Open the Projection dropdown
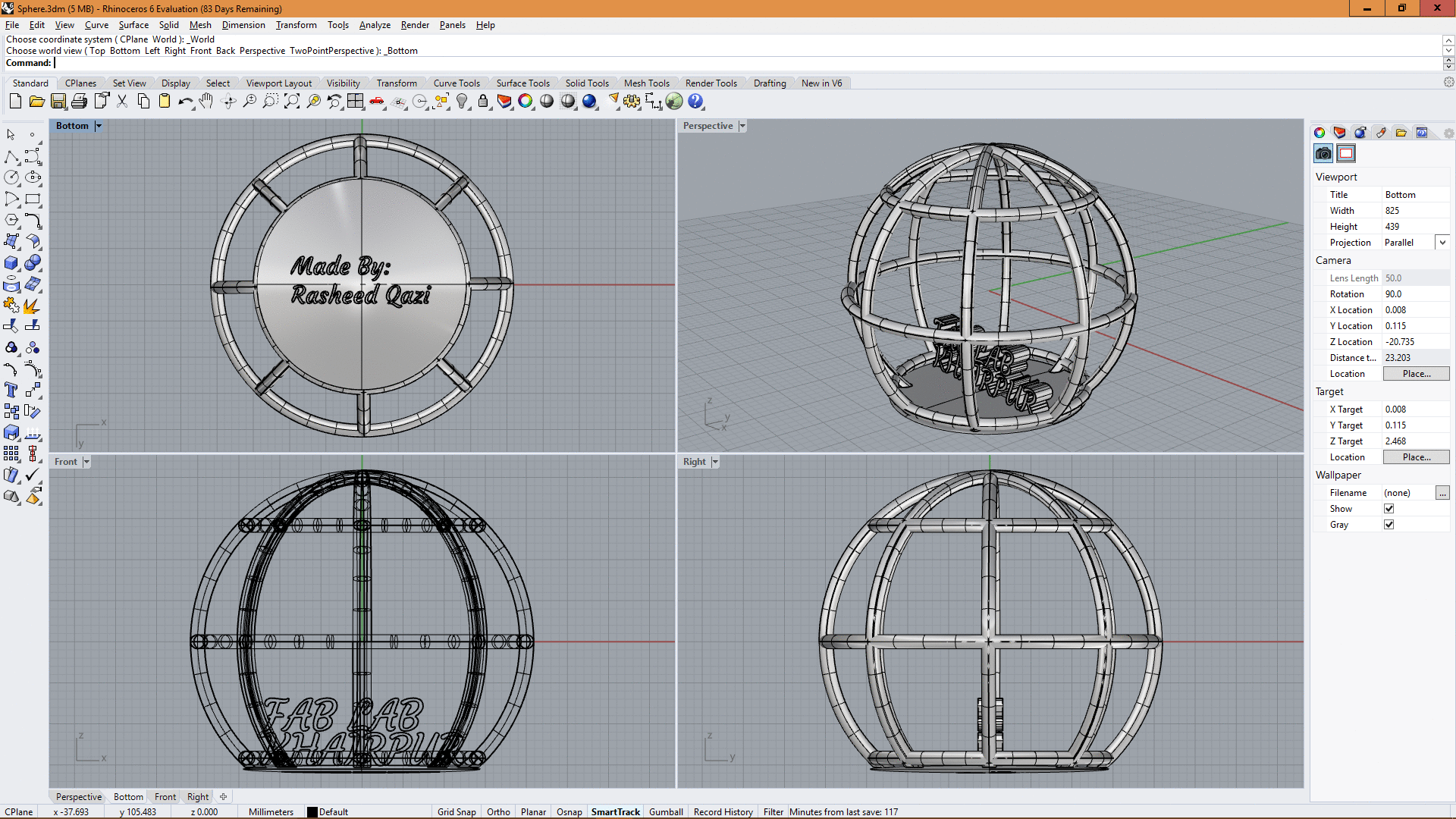Screen dimensions: 1456x819 pyautogui.click(x=1442, y=243)
